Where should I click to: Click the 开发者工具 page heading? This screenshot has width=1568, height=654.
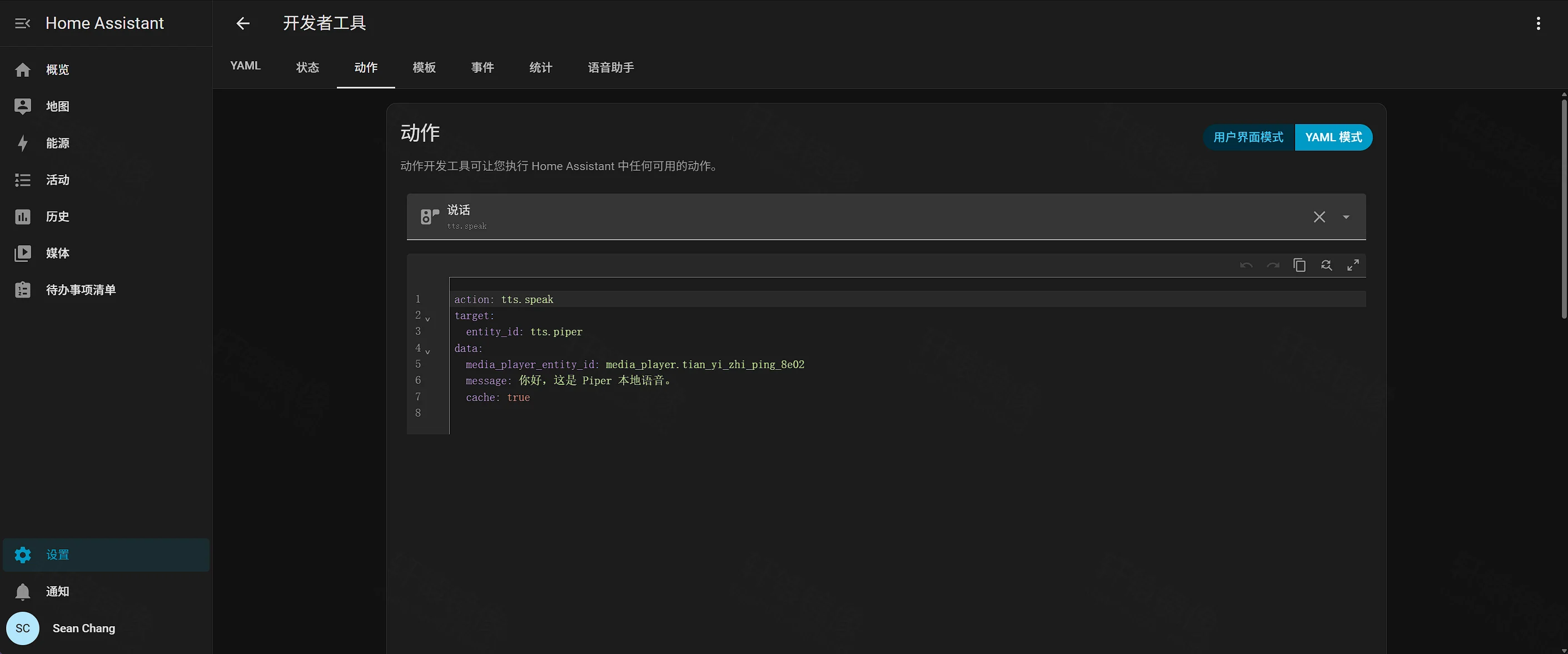pos(325,23)
